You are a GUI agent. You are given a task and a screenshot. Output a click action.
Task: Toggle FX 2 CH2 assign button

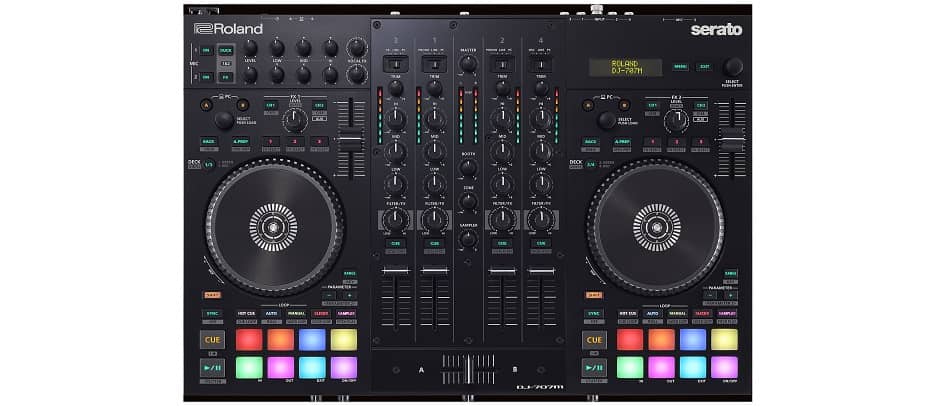700,105
